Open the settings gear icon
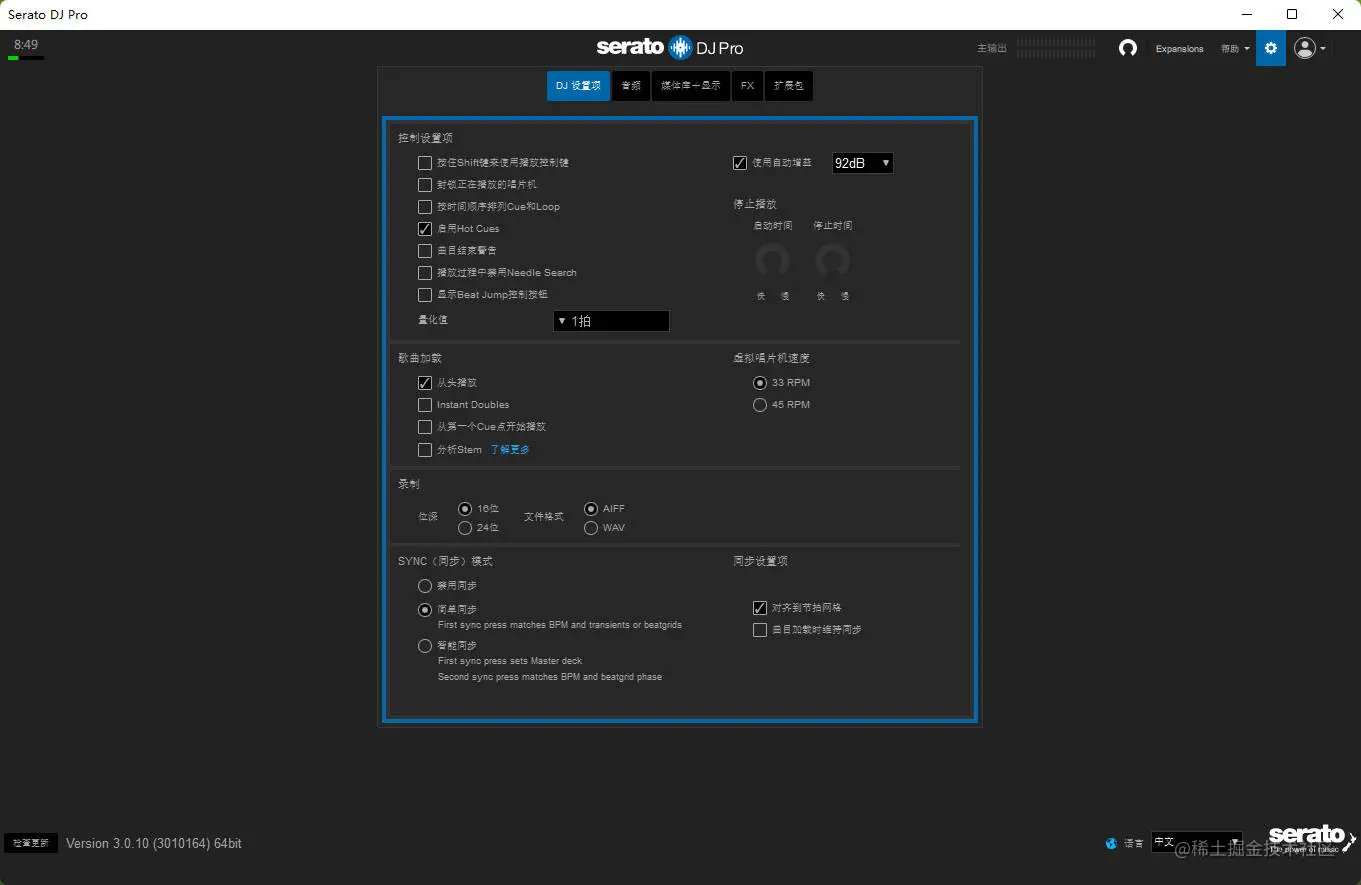 point(1271,48)
